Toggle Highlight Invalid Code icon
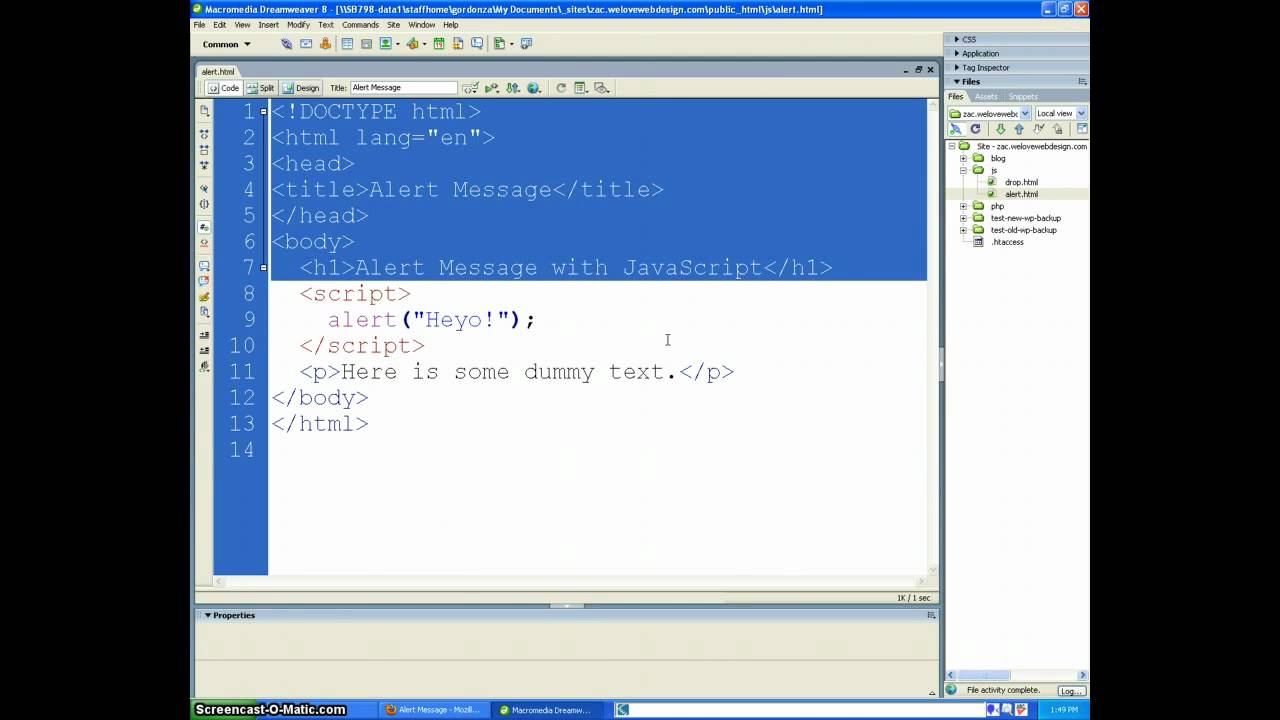 pos(204,243)
